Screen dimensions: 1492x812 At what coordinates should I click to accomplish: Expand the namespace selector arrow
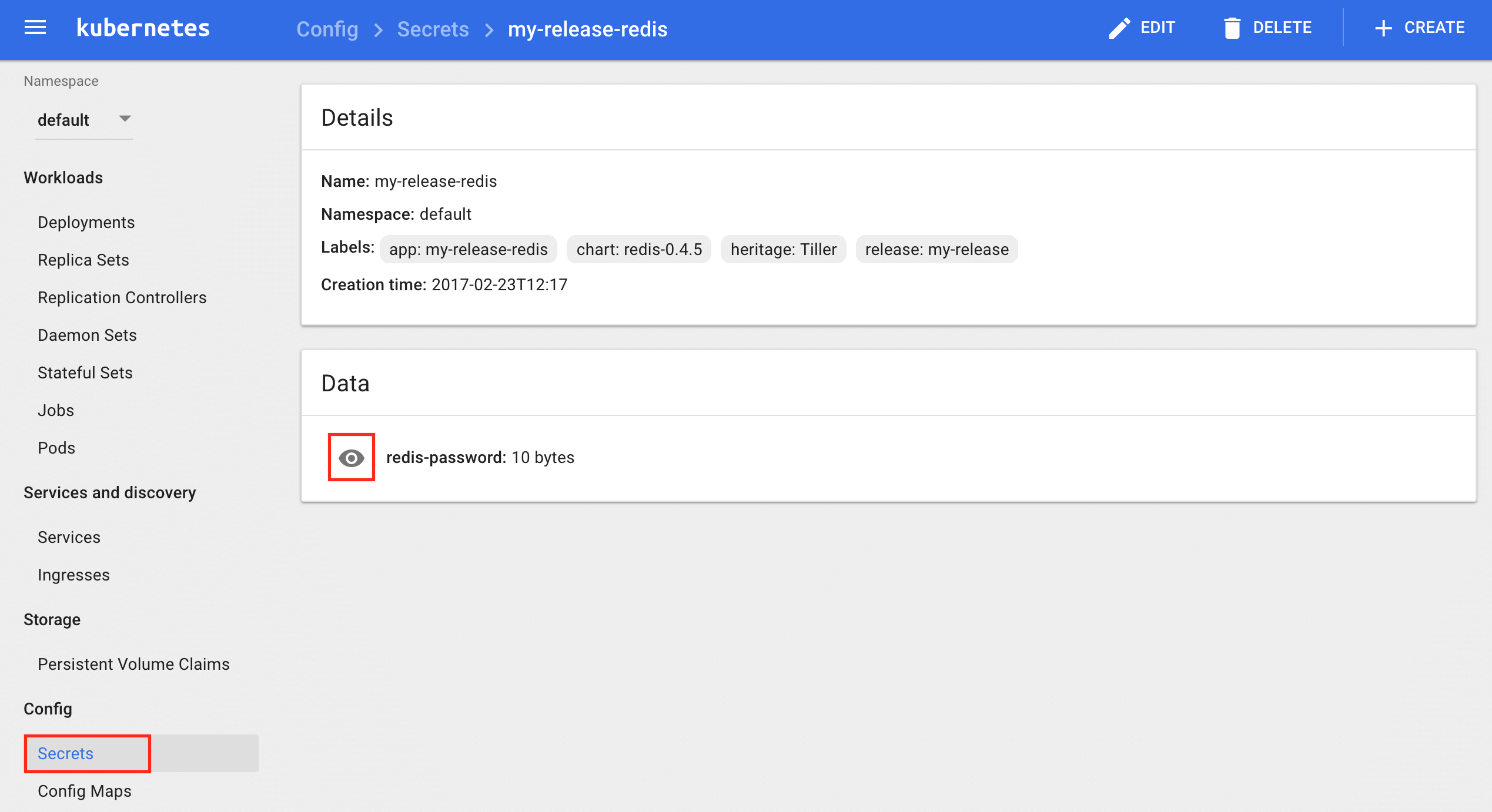pyautogui.click(x=124, y=119)
